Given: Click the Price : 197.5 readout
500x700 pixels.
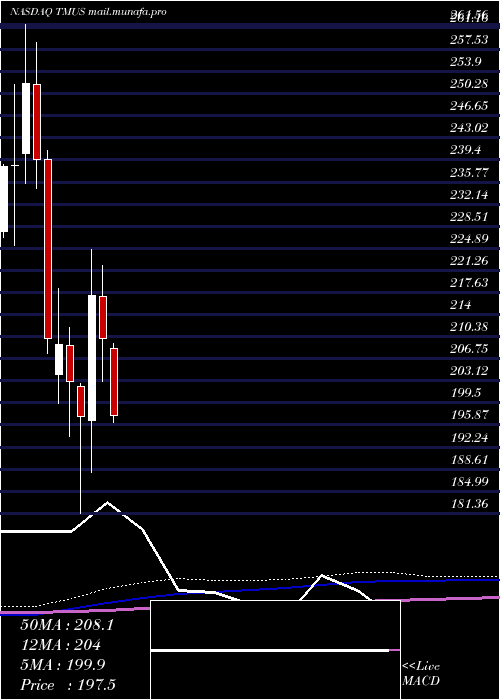Looking at the screenshot, I should (x=68, y=685).
